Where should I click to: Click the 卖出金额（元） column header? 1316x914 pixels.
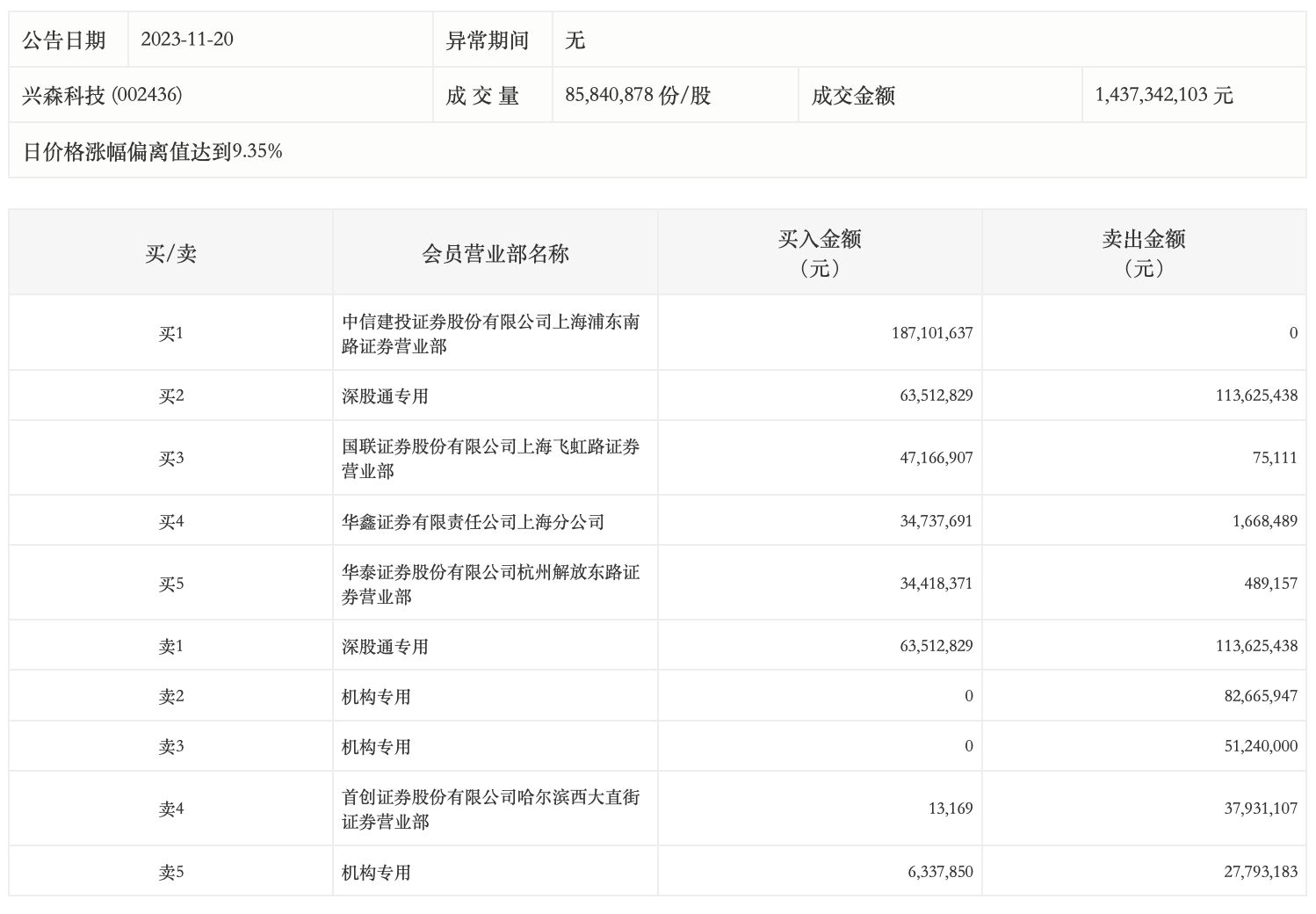tap(1144, 253)
